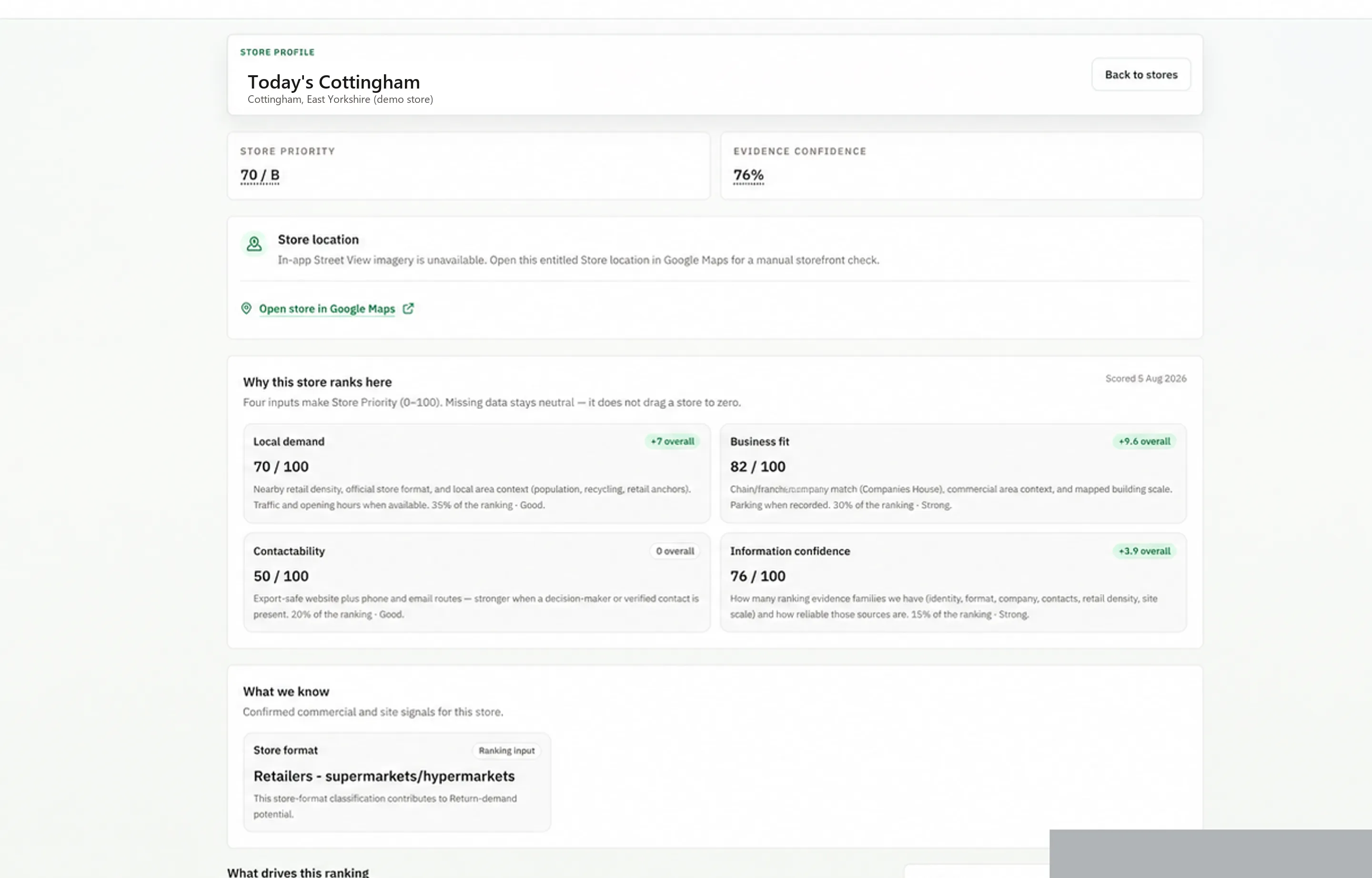This screenshot has height=878, width=1372.
Task: Click the 0 overall badge in Contactability
Action: tap(675, 551)
